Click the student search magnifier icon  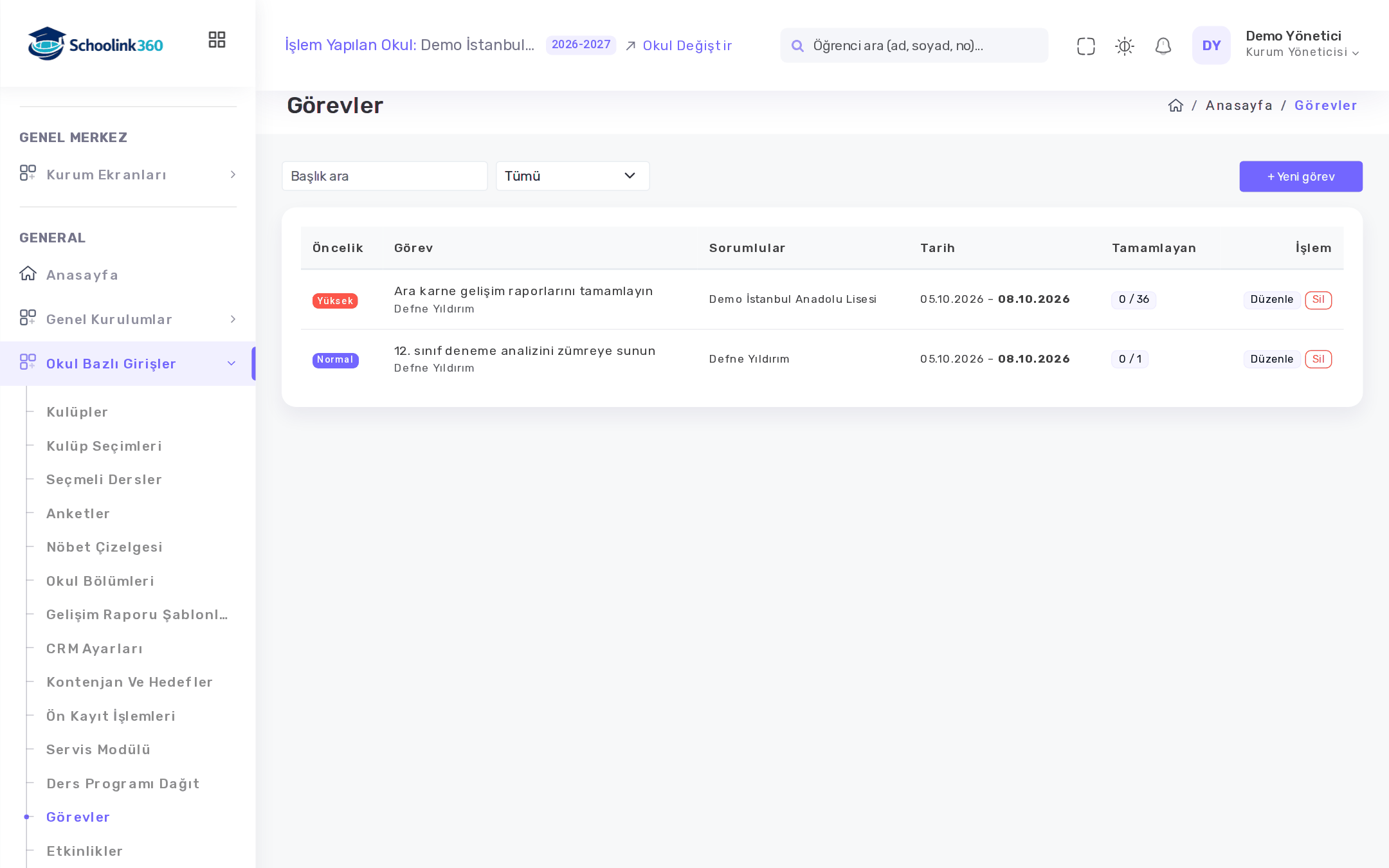coord(797,46)
